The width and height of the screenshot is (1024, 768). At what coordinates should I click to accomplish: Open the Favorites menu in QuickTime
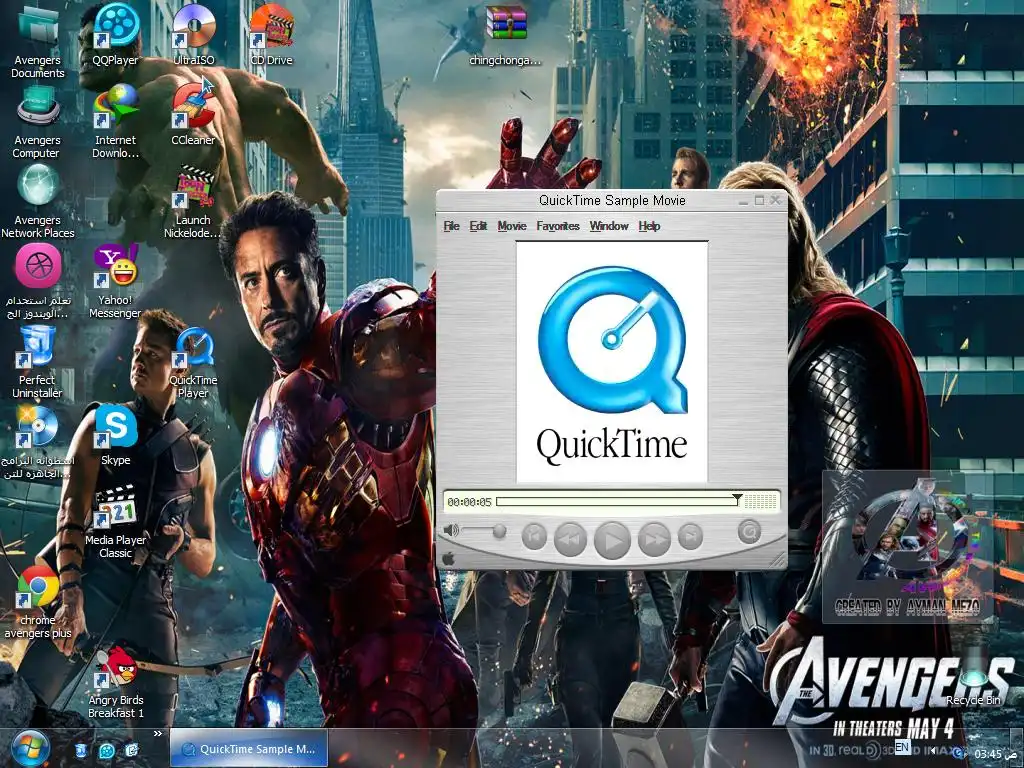[558, 226]
